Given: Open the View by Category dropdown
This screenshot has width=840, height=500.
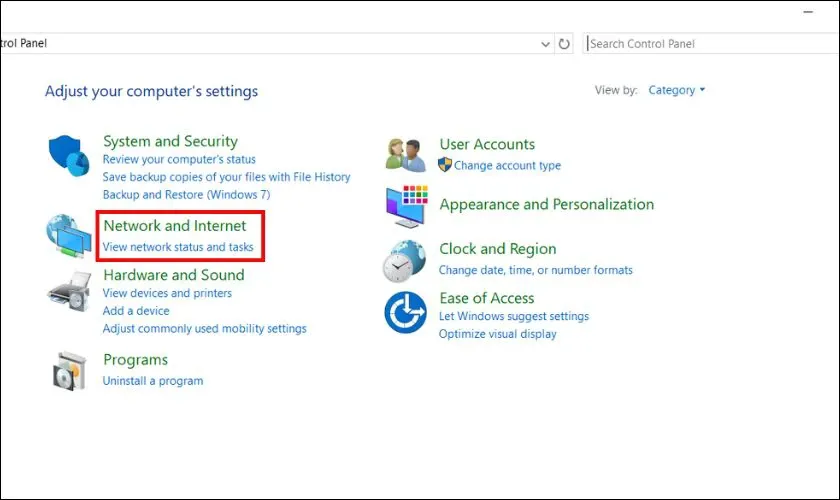Looking at the screenshot, I should tap(676, 90).
